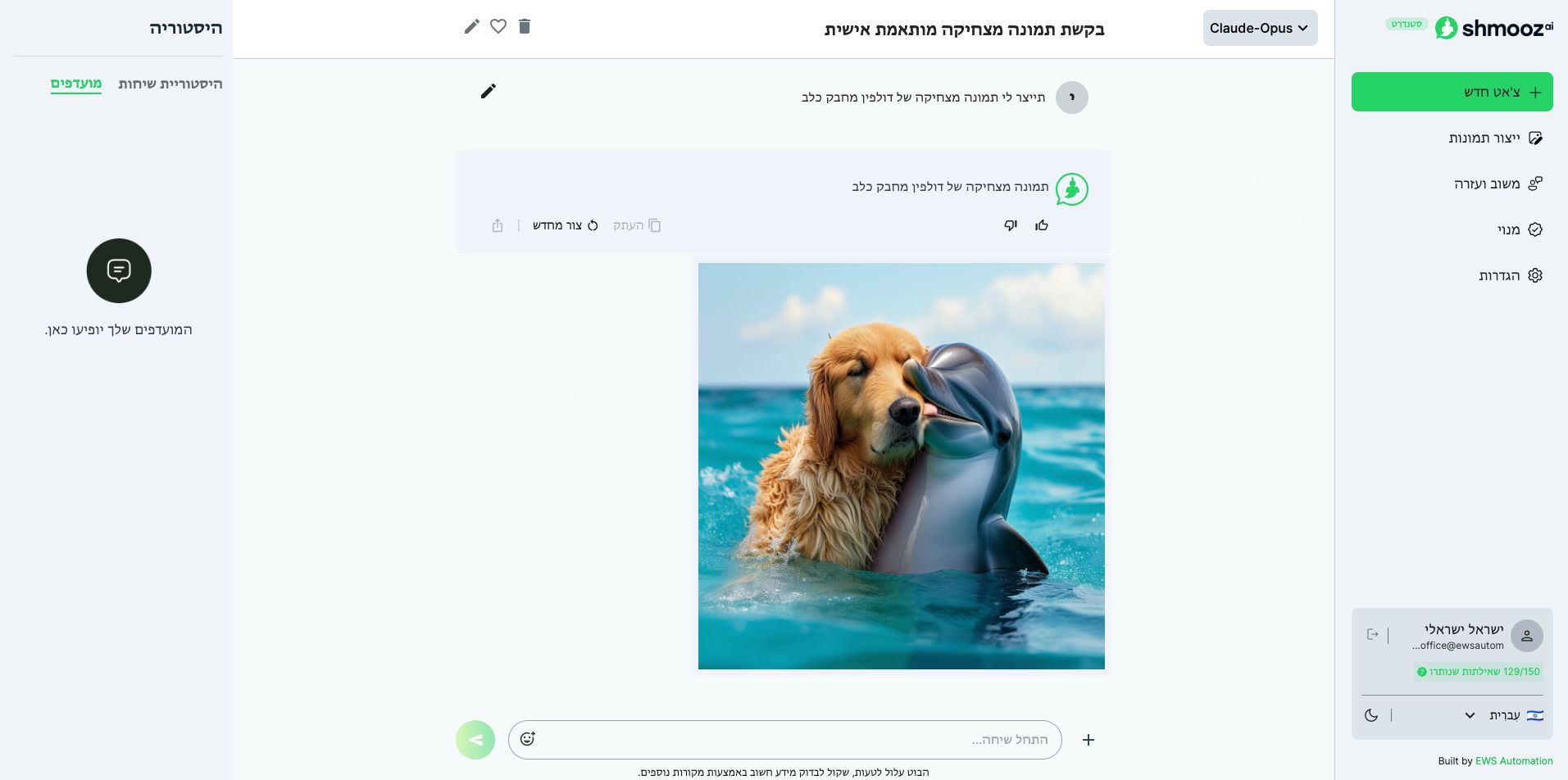Toggle dark mode with the moon icon
This screenshot has height=780, width=1568.
click(1371, 715)
